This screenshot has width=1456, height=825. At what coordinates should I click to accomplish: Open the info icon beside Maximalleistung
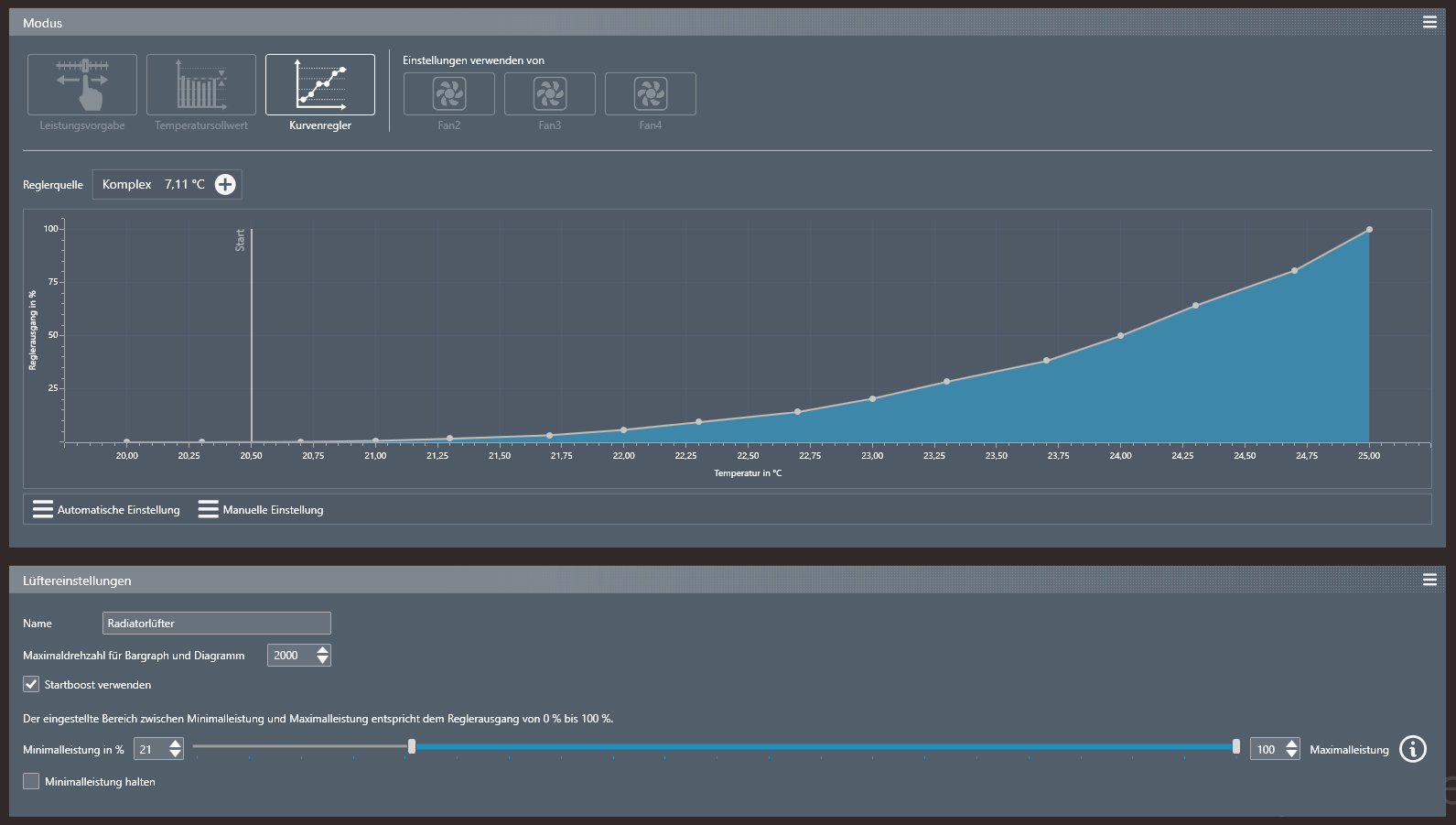point(1413,749)
